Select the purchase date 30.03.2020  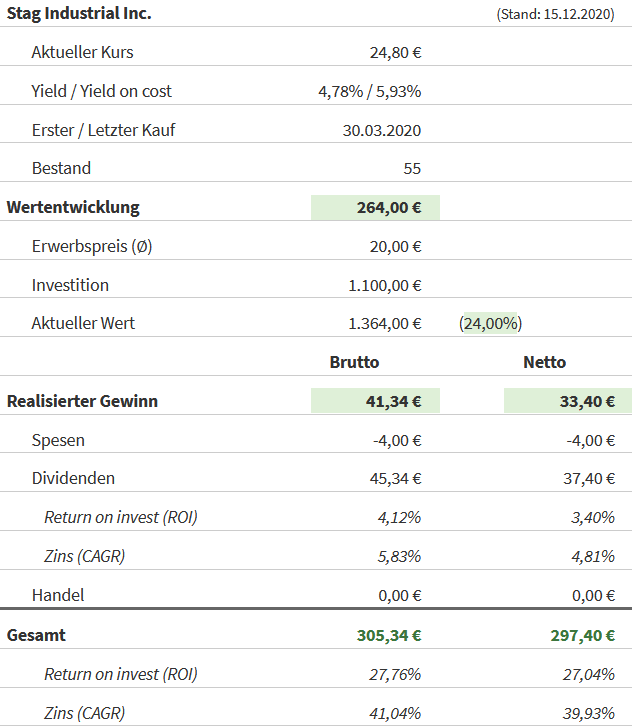(x=381, y=130)
